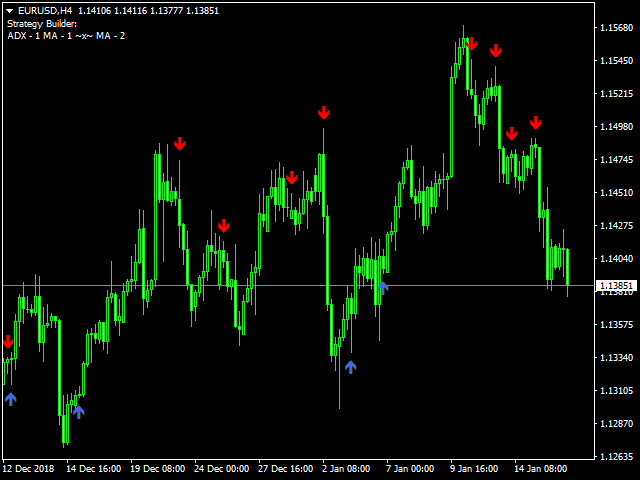Click the 1.12870 price scale label
Screen dimensions: 640x480
[616, 423]
